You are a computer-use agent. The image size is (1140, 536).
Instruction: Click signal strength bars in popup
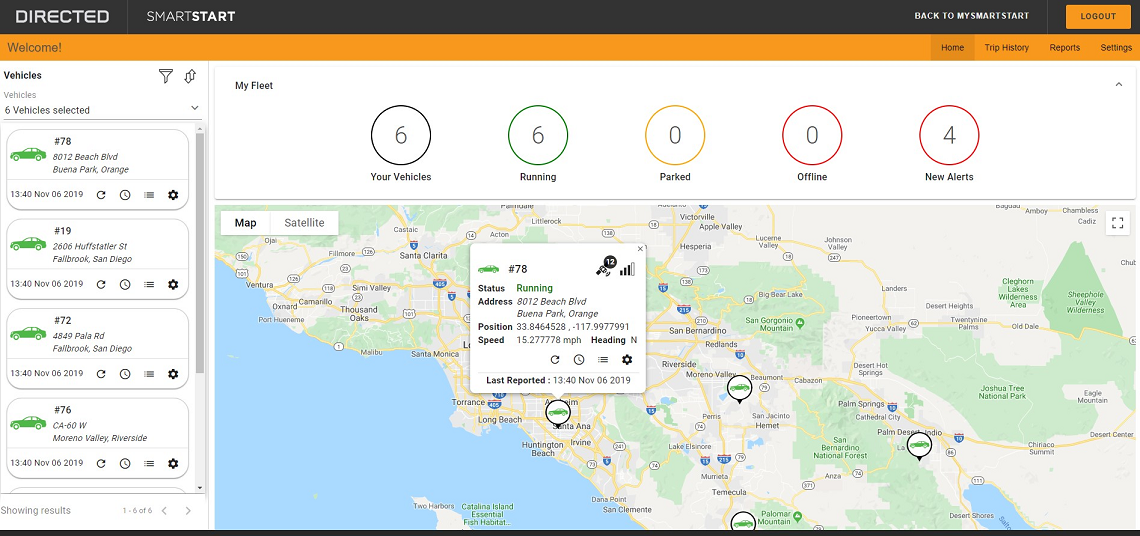point(627,269)
